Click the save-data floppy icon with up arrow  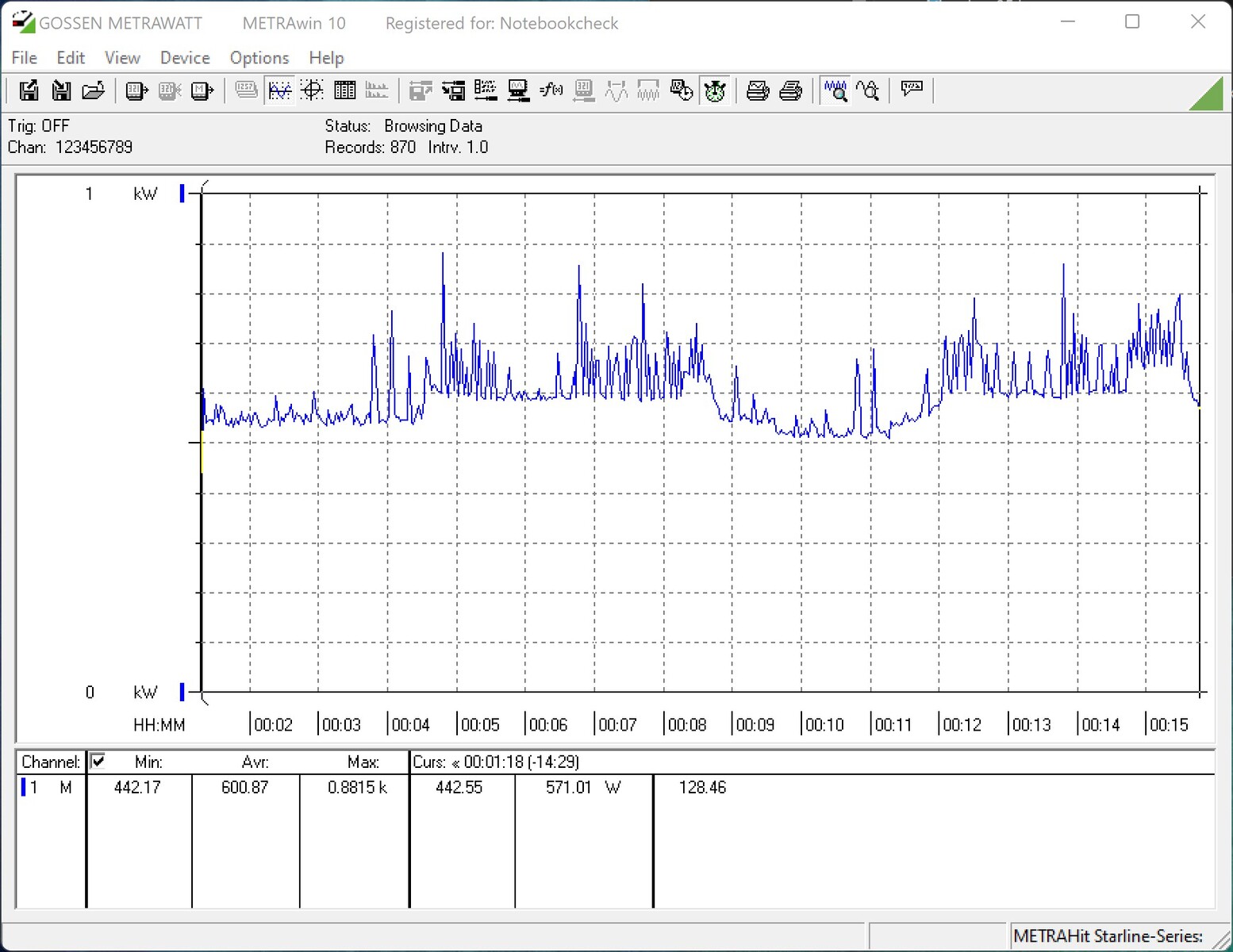tap(29, 90)
